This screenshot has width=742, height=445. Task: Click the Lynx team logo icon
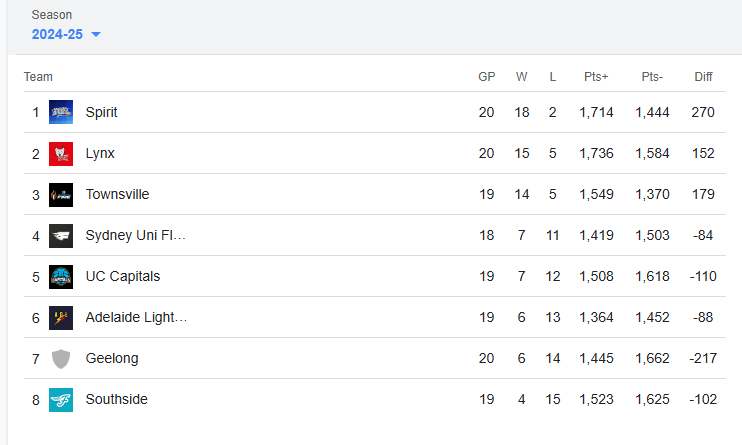click(x=61, y=154)
